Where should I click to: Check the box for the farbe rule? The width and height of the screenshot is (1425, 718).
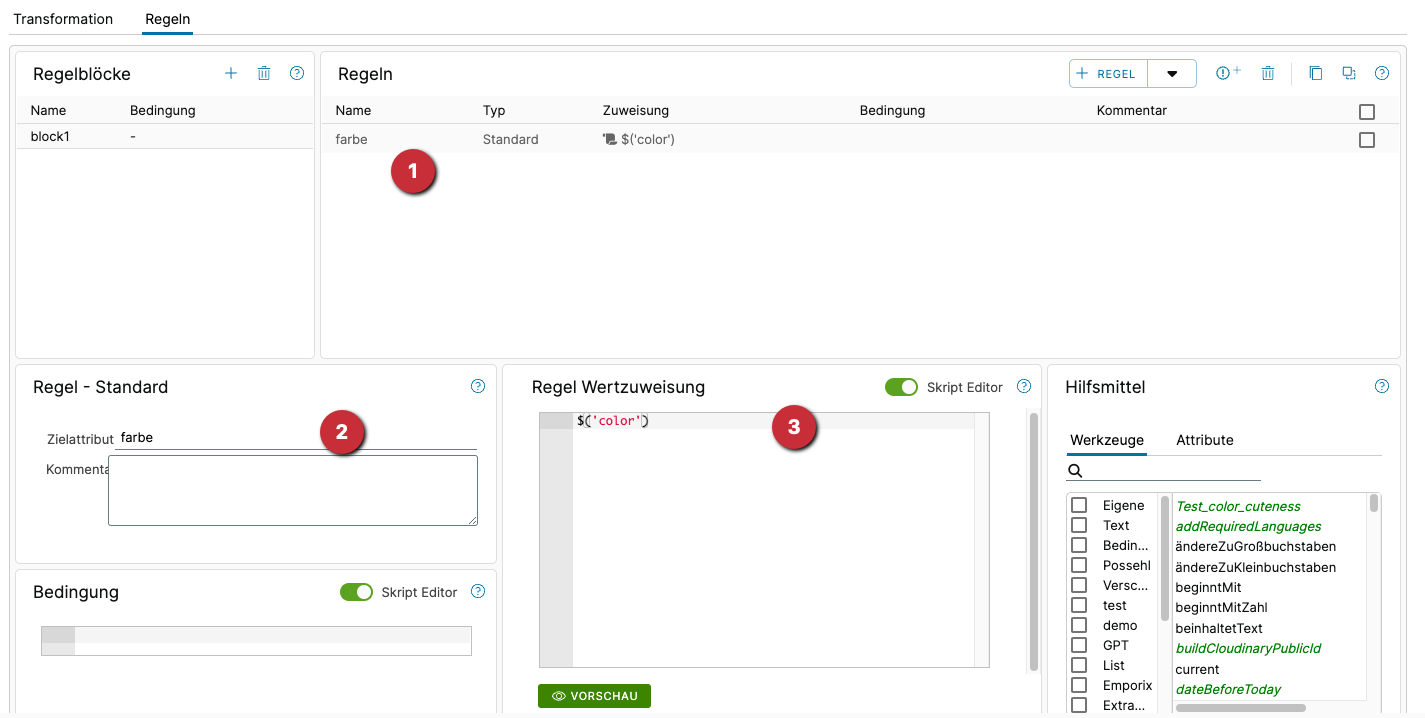pos(1367,140)
